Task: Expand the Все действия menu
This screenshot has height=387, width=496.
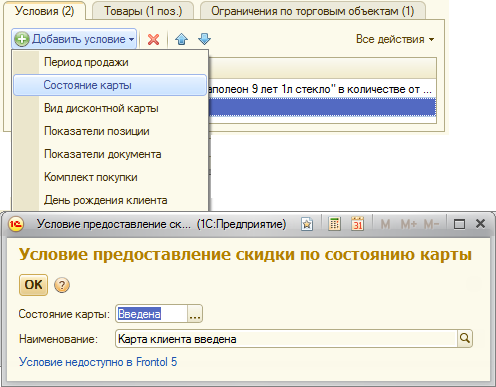Action: tap(395, 39)
